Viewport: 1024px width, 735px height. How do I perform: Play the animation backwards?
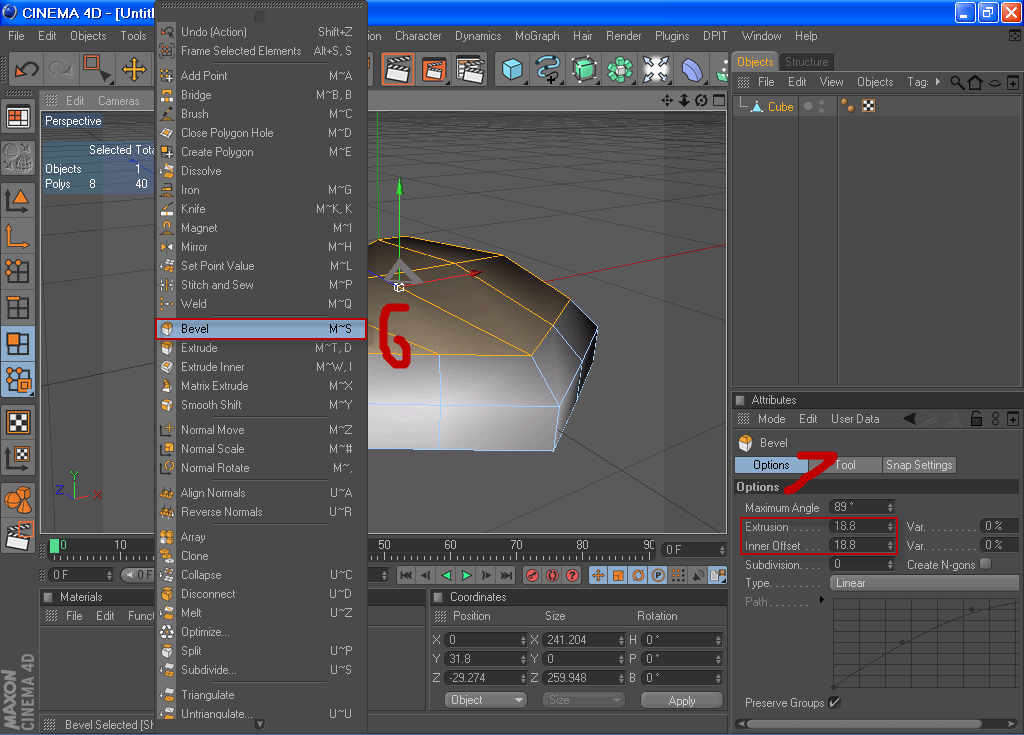tap(447, 576)
